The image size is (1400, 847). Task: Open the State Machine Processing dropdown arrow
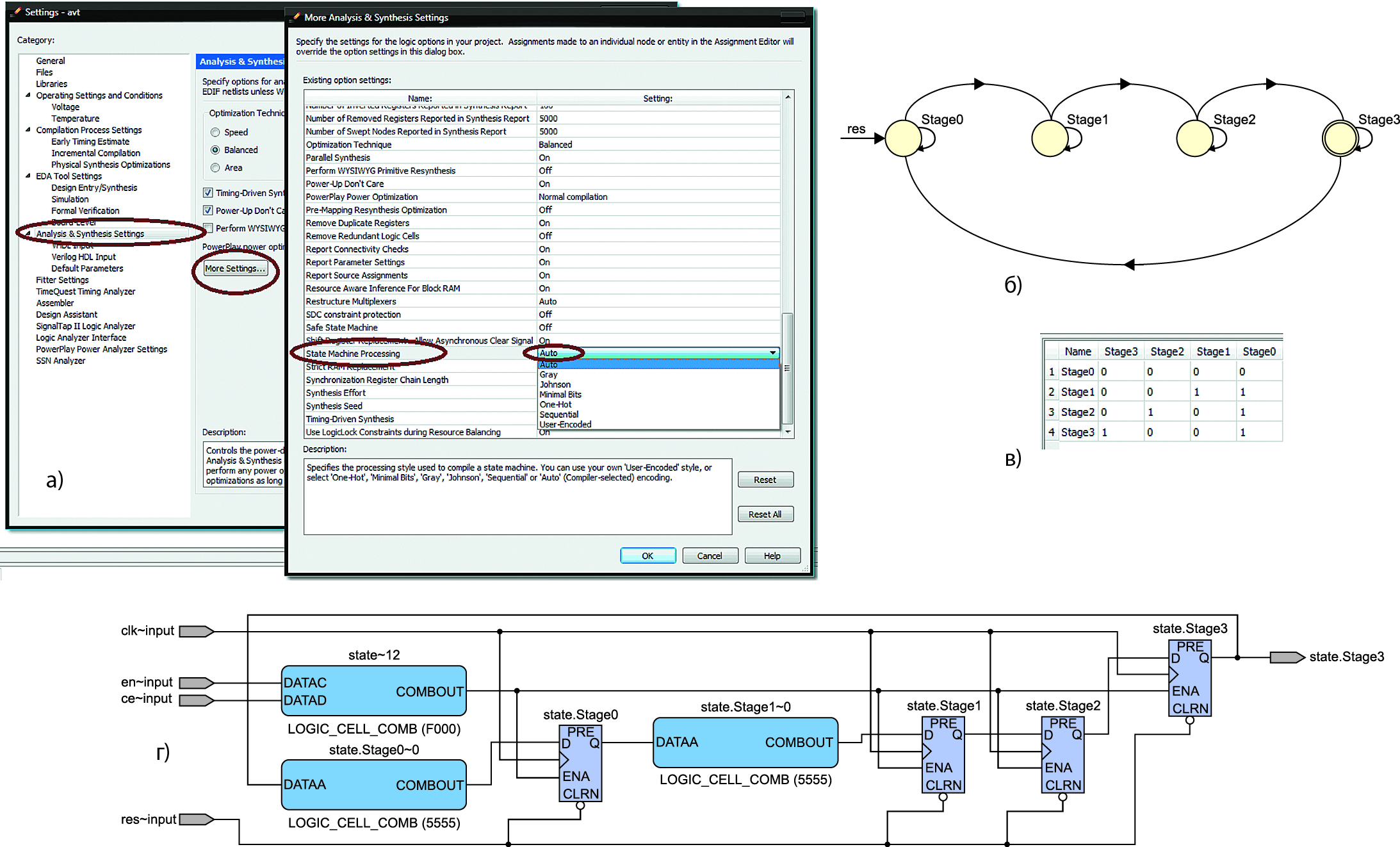point(773,353)
